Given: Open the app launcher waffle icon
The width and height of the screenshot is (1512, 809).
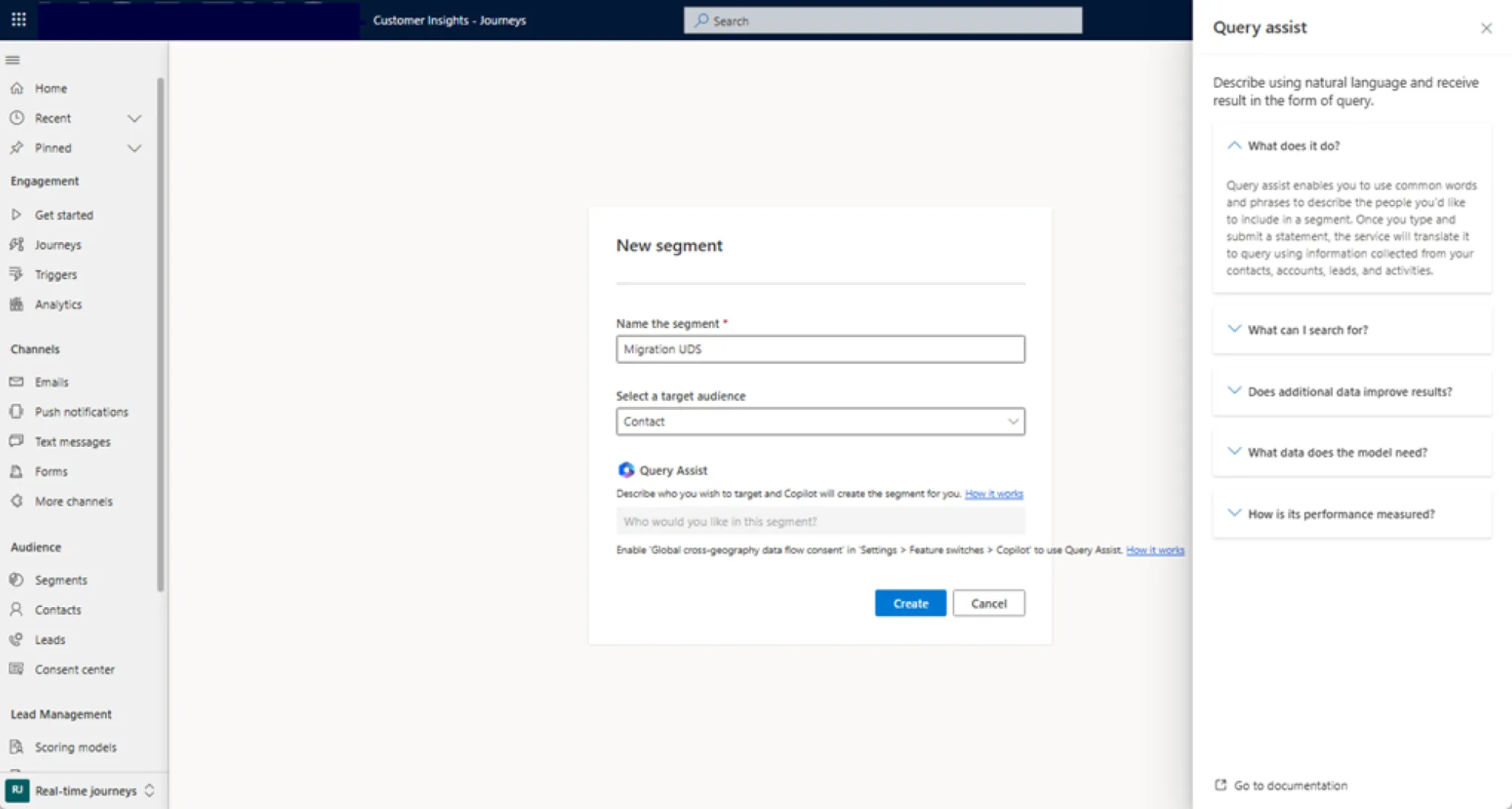Looking at the screenshot, I should (19, 20).
